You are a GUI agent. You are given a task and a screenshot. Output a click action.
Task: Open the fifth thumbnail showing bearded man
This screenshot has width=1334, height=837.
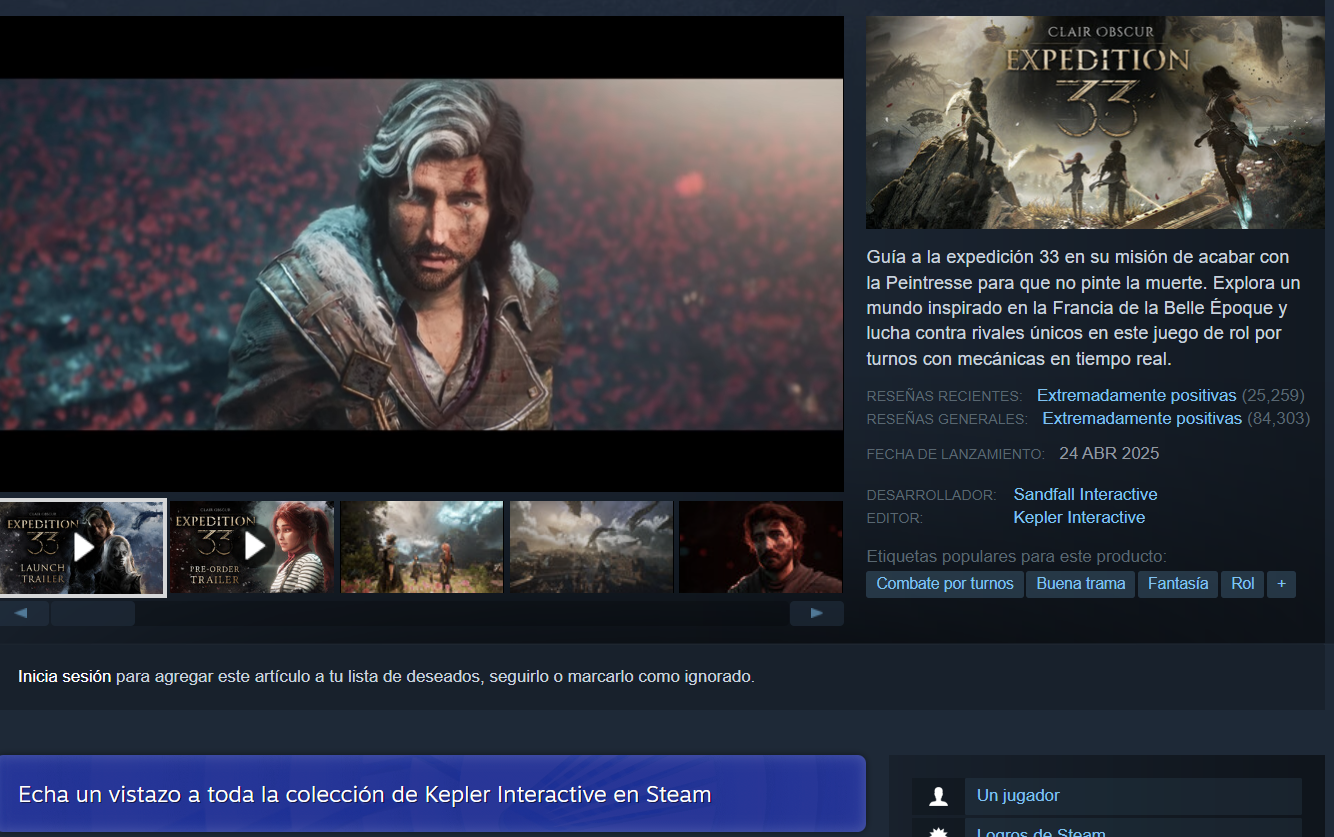tap(761, 547)
